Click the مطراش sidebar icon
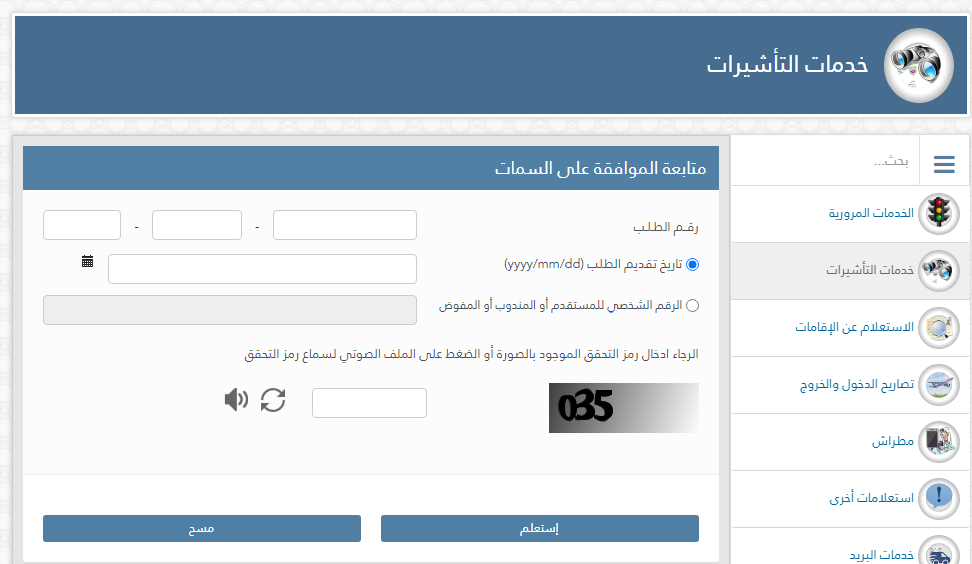This screenshot has width=972, height=564. (x=938, y=441)
